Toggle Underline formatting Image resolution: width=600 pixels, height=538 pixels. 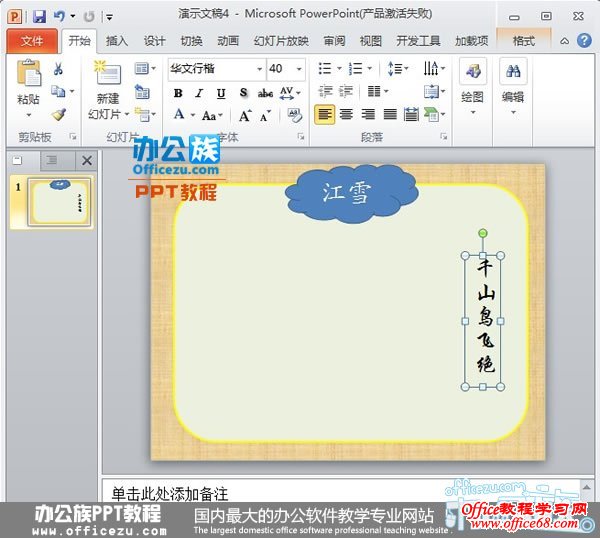coord(220,93)
